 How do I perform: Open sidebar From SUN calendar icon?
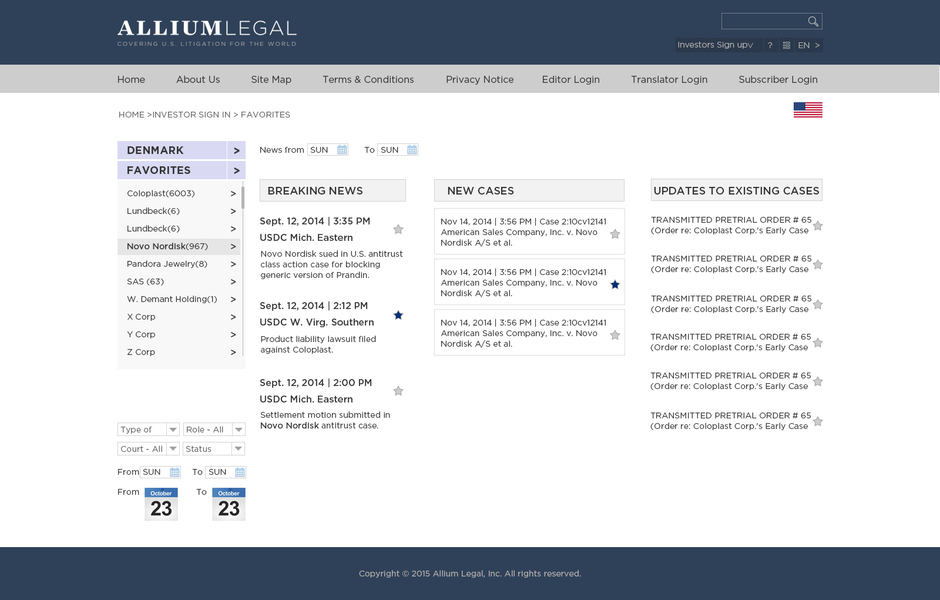[174, 472]
